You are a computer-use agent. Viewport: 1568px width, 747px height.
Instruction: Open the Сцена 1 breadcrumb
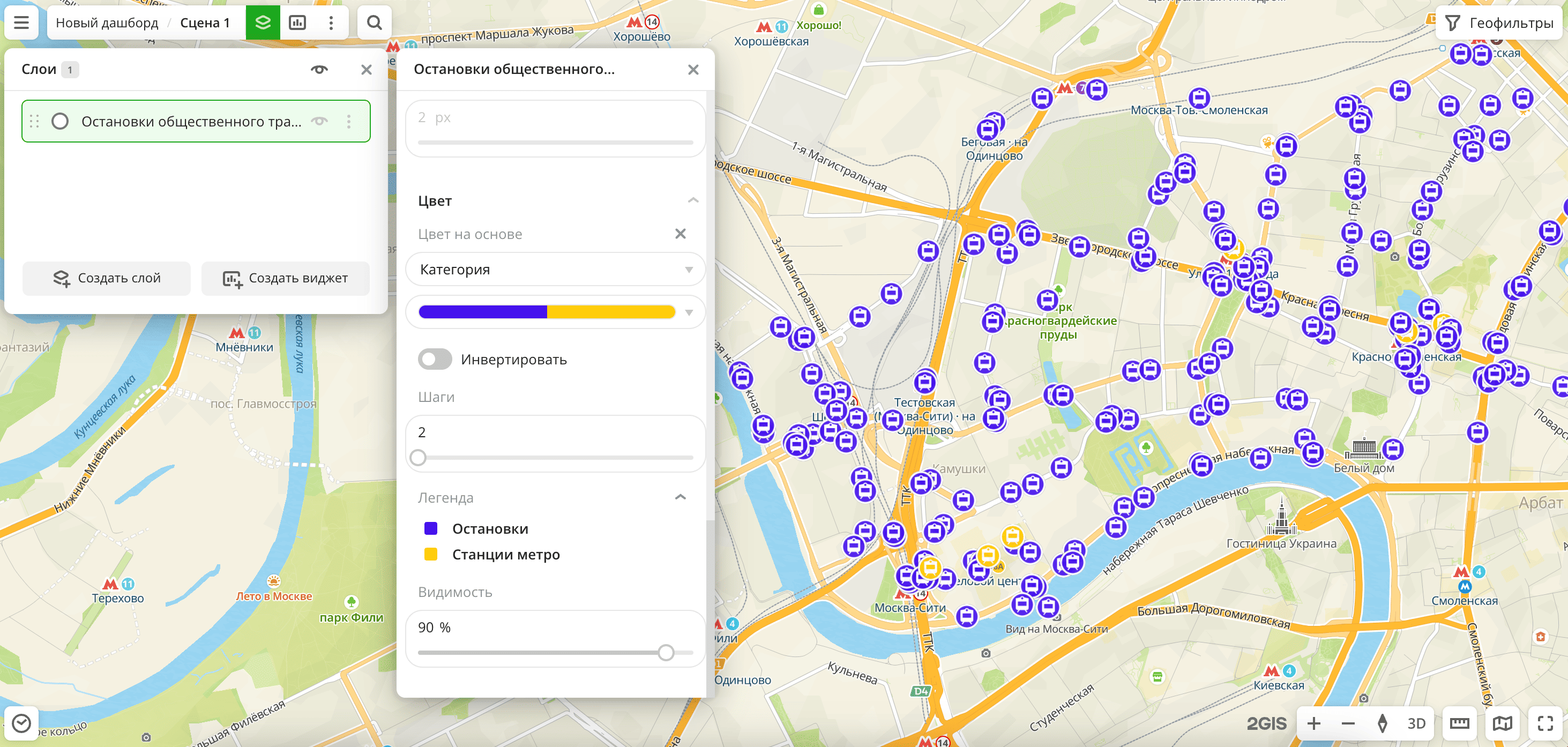[205, 23]
